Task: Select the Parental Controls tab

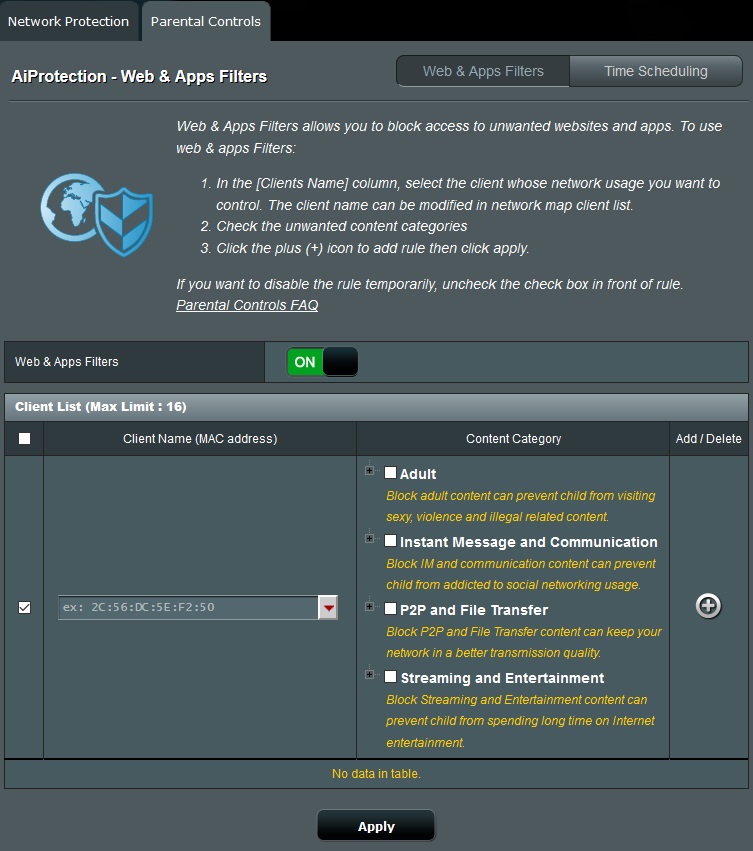Action: tap(206, 22)
